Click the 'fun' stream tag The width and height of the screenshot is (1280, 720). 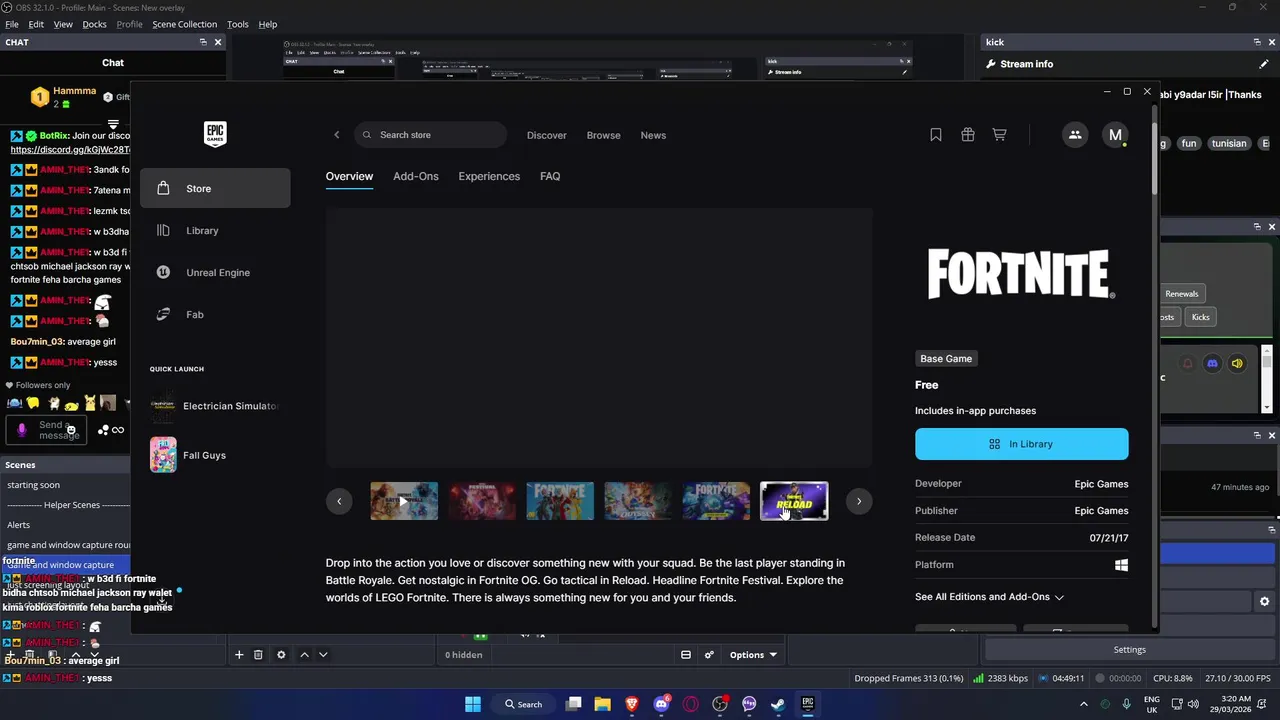point(1188,143)
